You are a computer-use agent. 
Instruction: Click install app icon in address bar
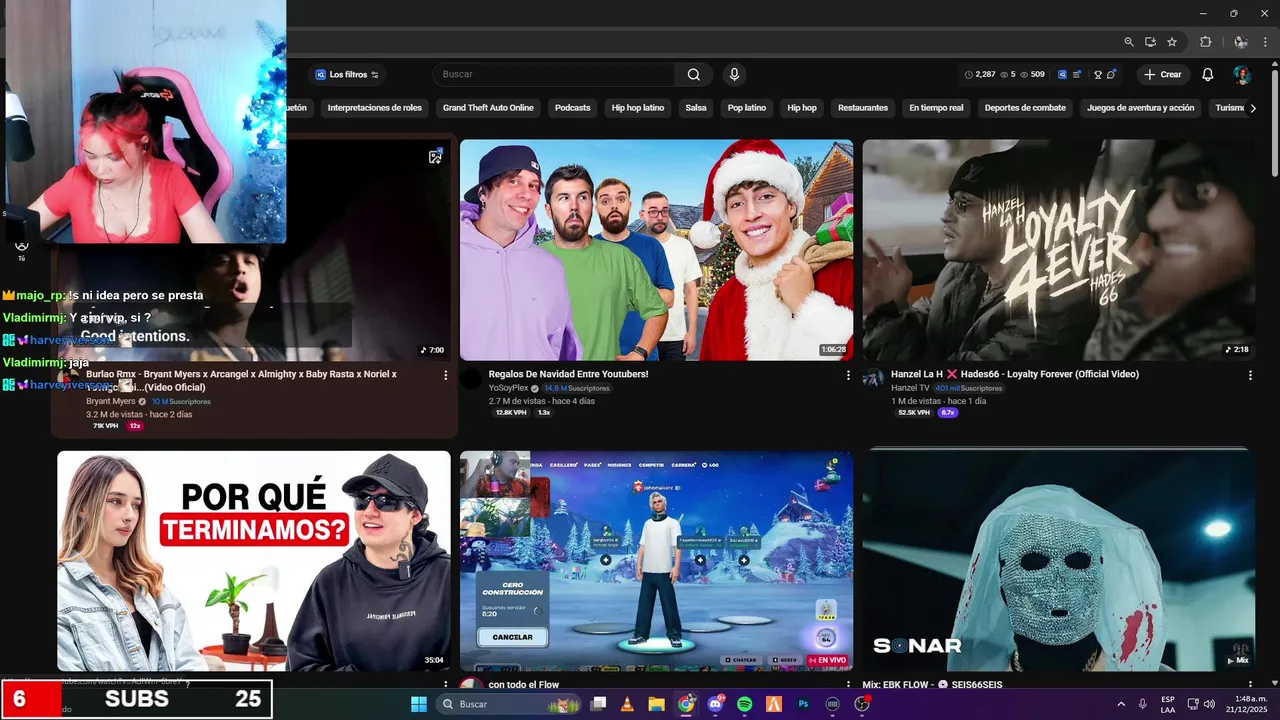(1150, 42)
